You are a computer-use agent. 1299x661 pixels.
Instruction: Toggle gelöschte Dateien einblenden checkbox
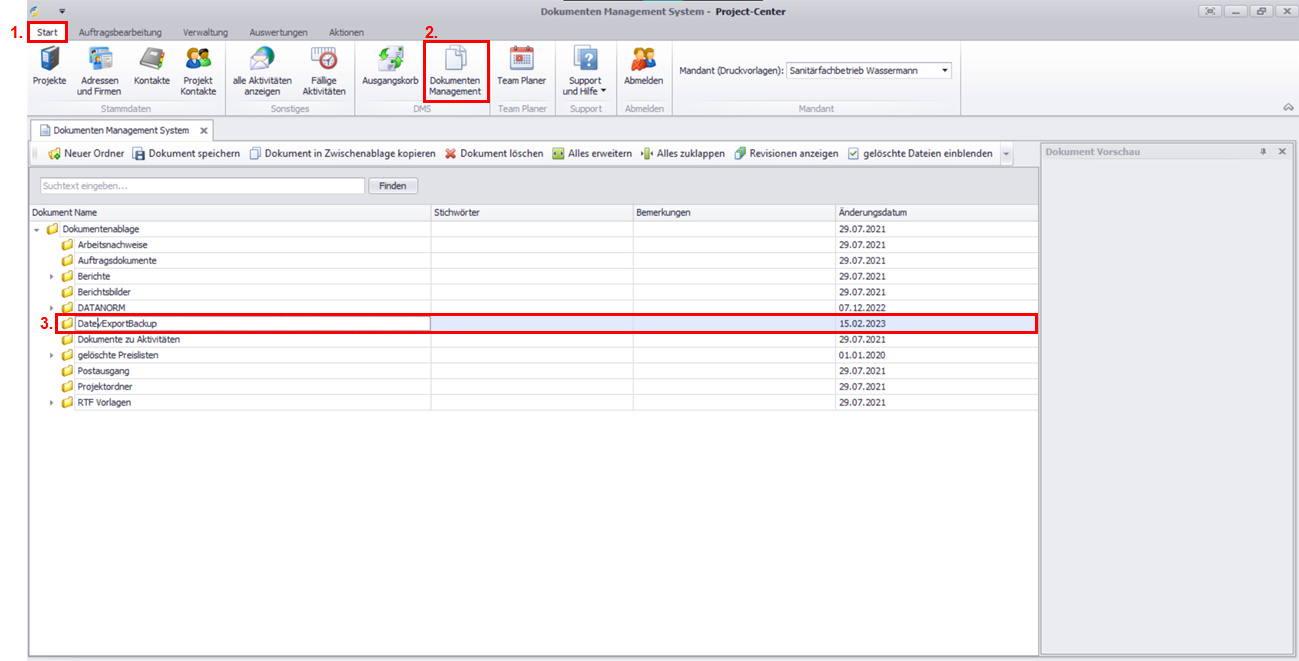853,154
